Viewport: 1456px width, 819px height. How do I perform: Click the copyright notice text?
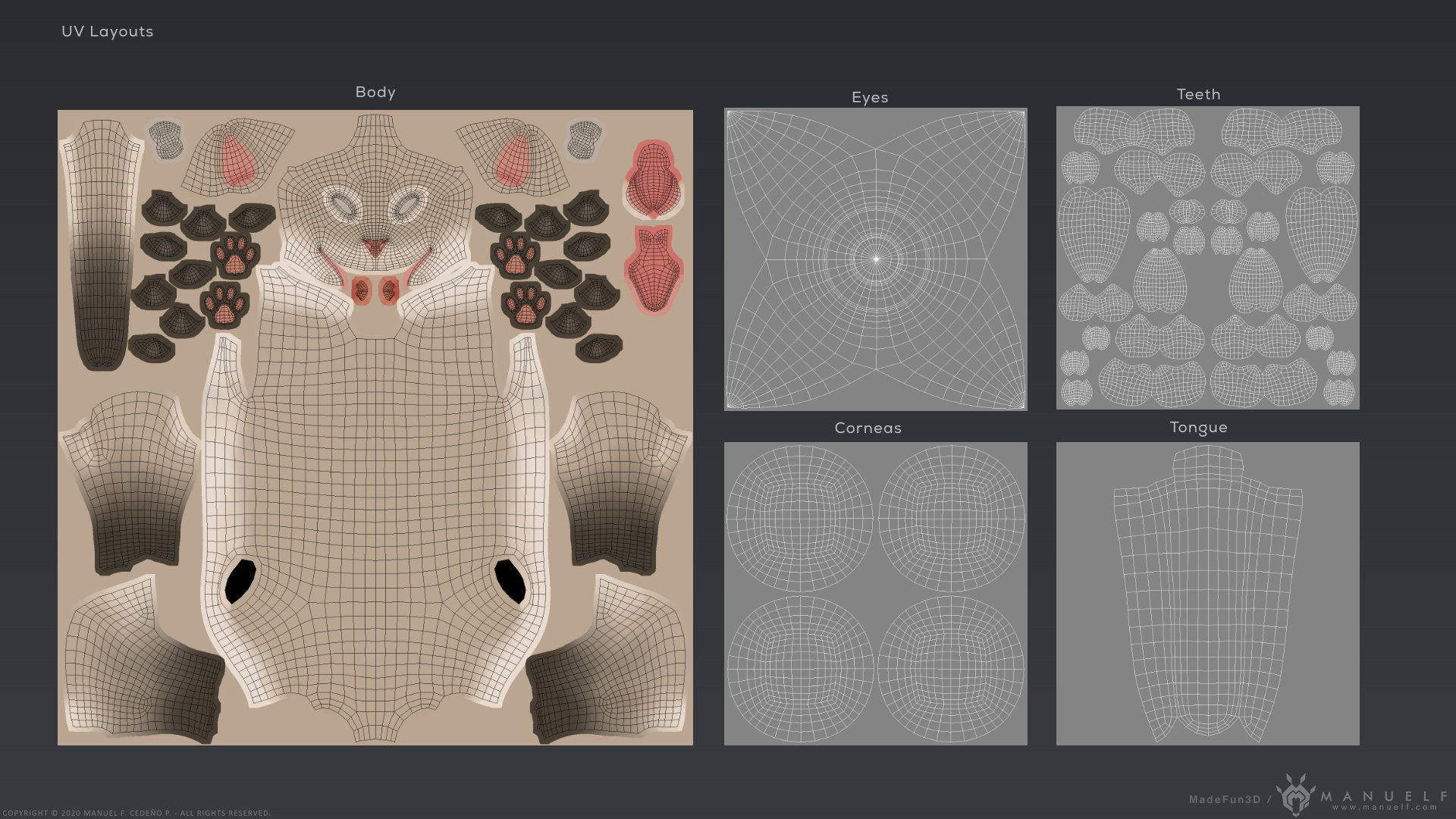point(136,813)
